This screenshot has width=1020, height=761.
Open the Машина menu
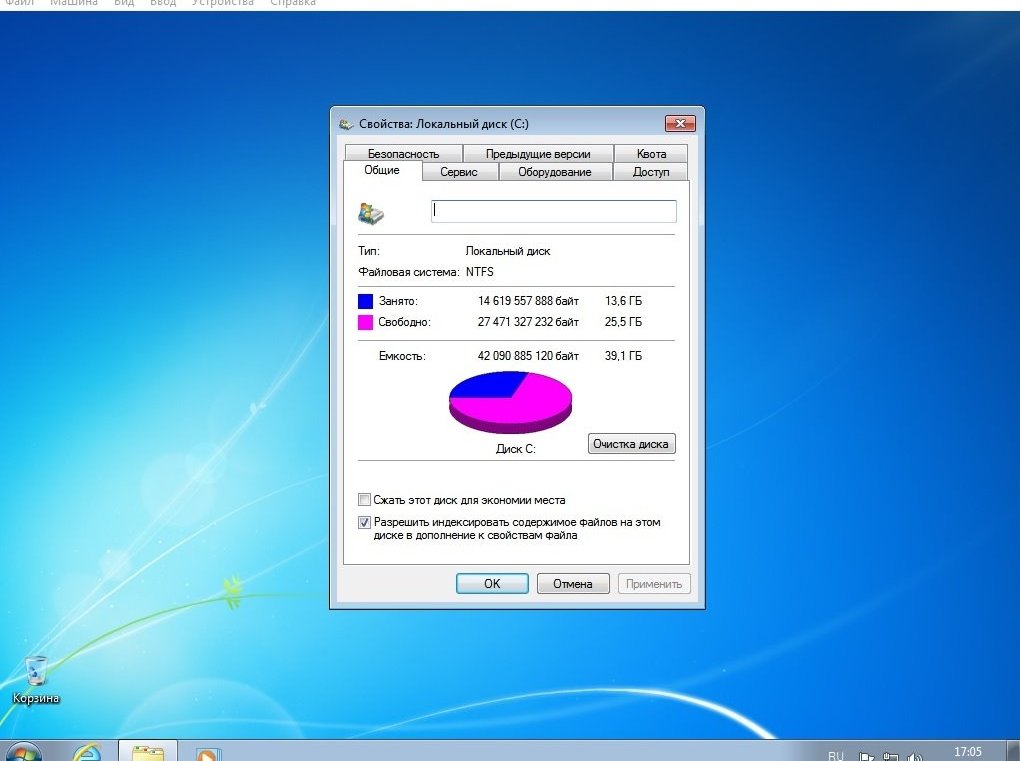(x=74, y=3)
